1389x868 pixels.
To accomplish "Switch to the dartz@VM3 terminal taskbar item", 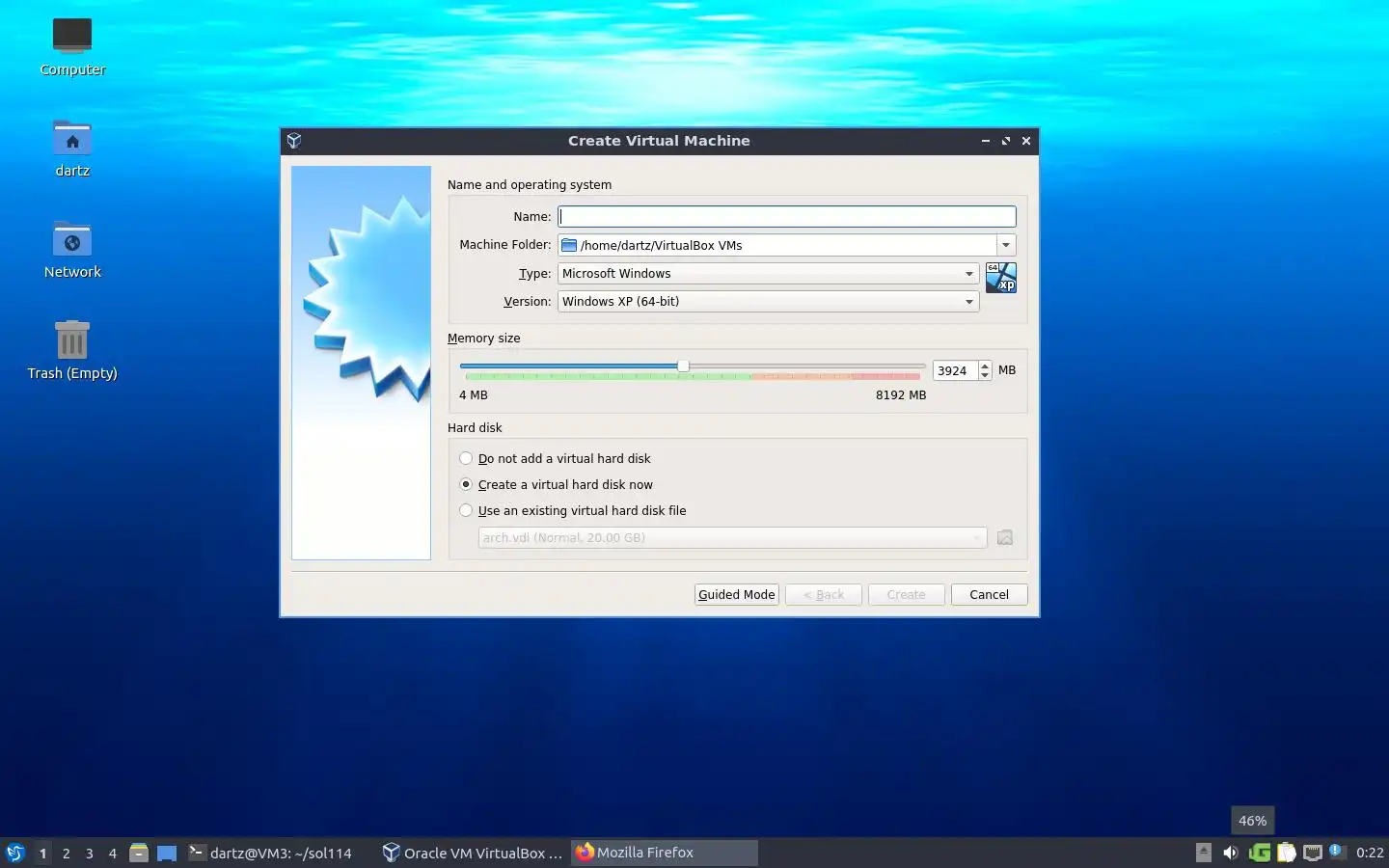I will (x=279, y=853).
